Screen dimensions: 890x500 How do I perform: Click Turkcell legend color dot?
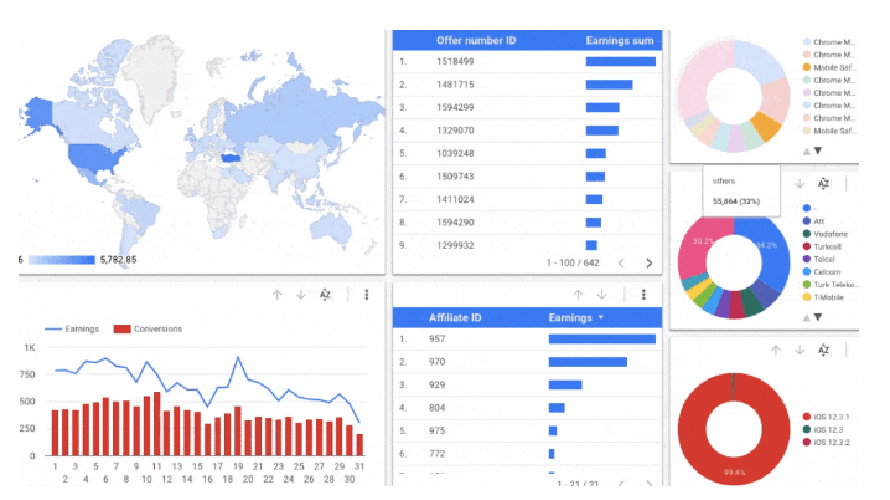[807, 246]
